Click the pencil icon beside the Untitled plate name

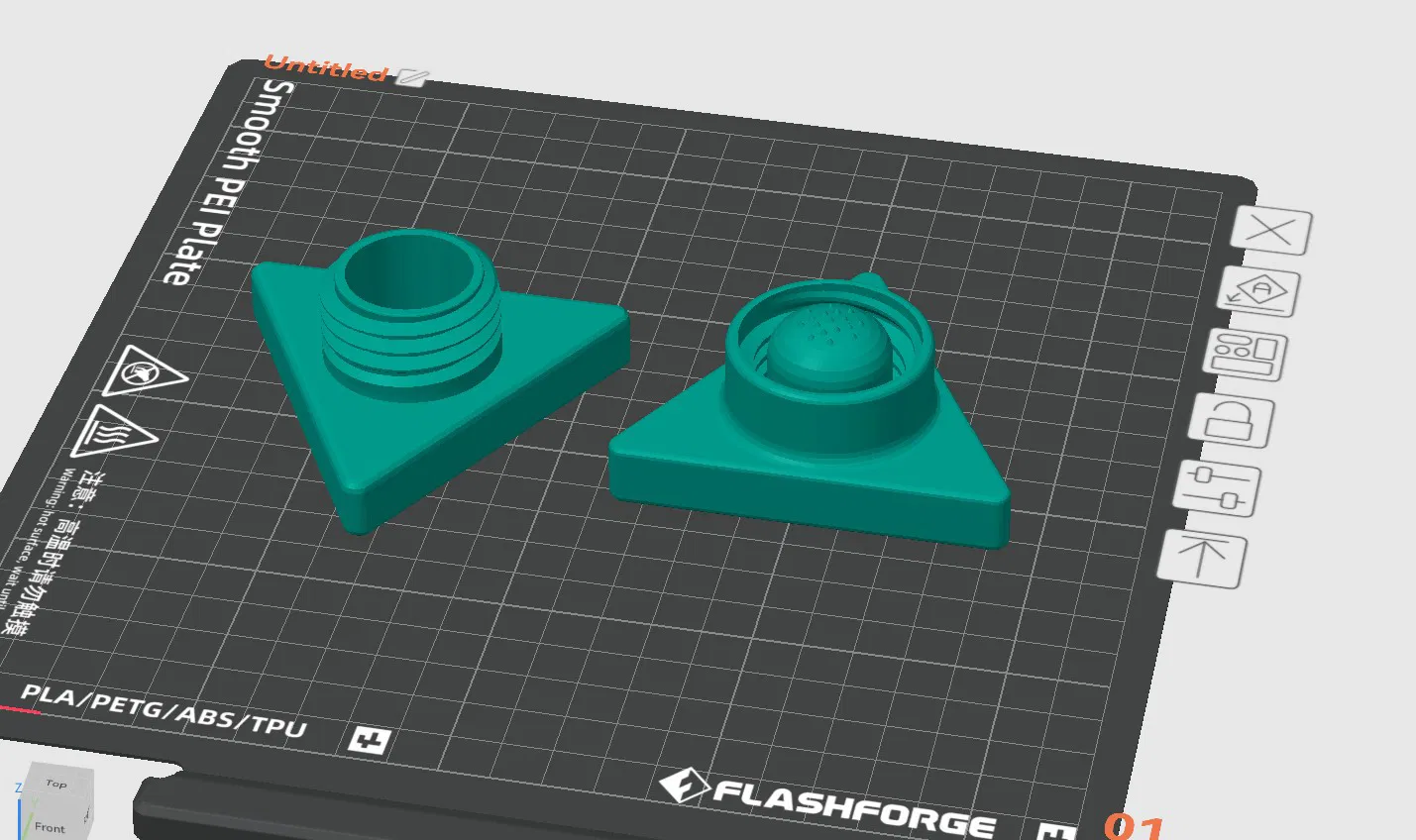tap(412, 77)
